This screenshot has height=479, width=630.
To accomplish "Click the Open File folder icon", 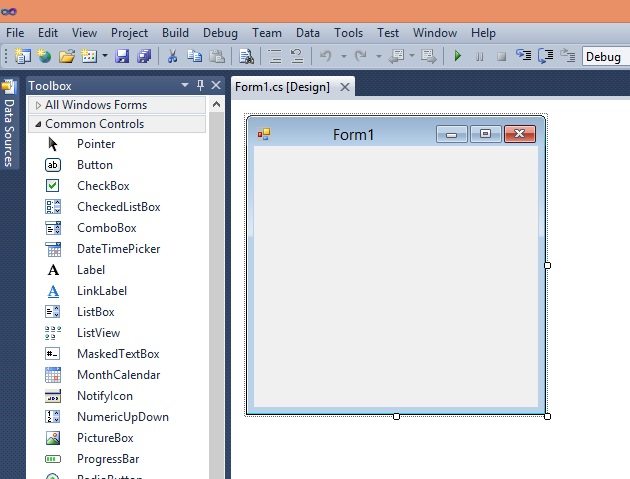I will [x=67, y=56].
